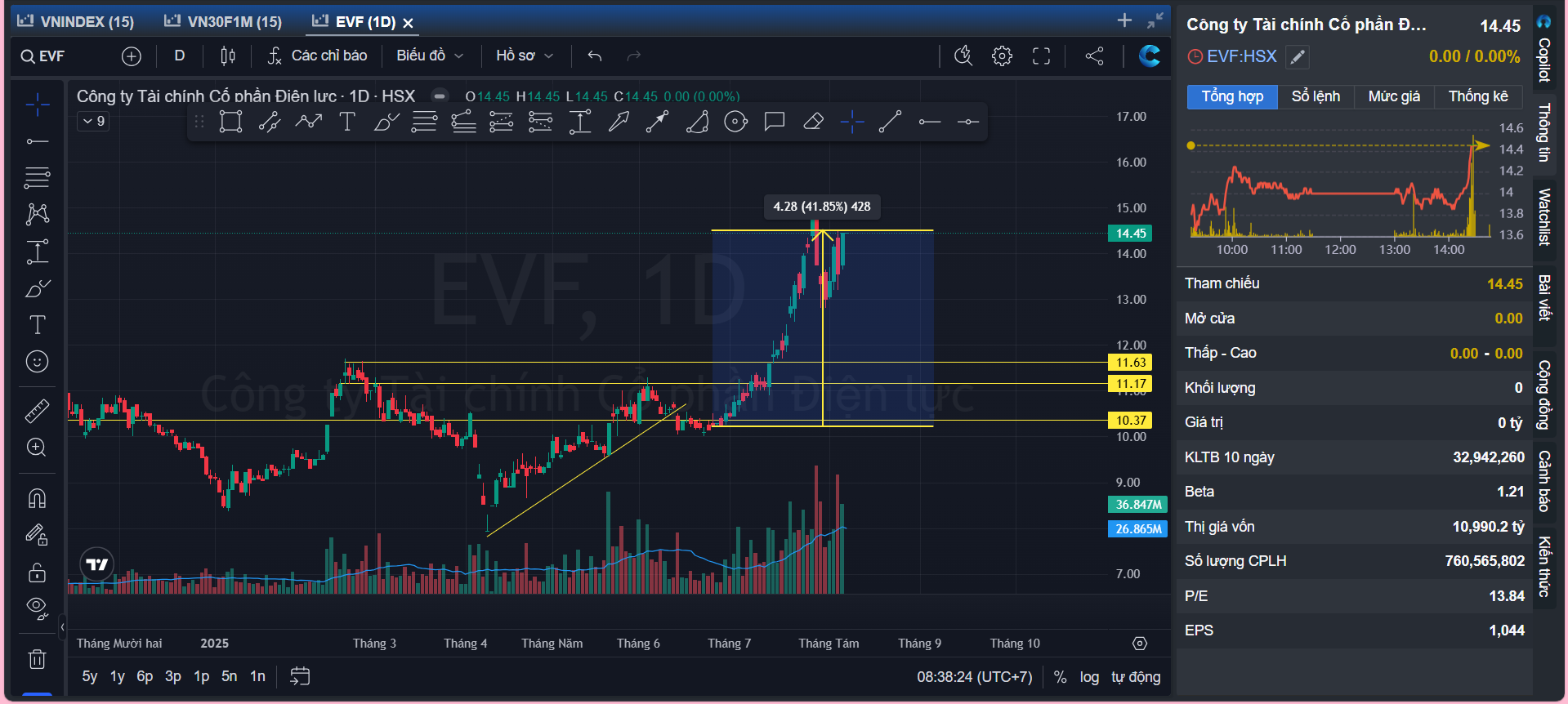Open time axis settings gear
Image resolution: width=1568 pixels, height=704 pixels.
(1140, 644)
